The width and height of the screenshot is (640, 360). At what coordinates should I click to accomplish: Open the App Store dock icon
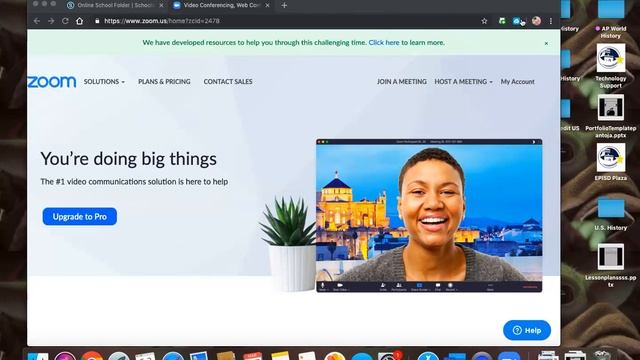click(428, 356)
